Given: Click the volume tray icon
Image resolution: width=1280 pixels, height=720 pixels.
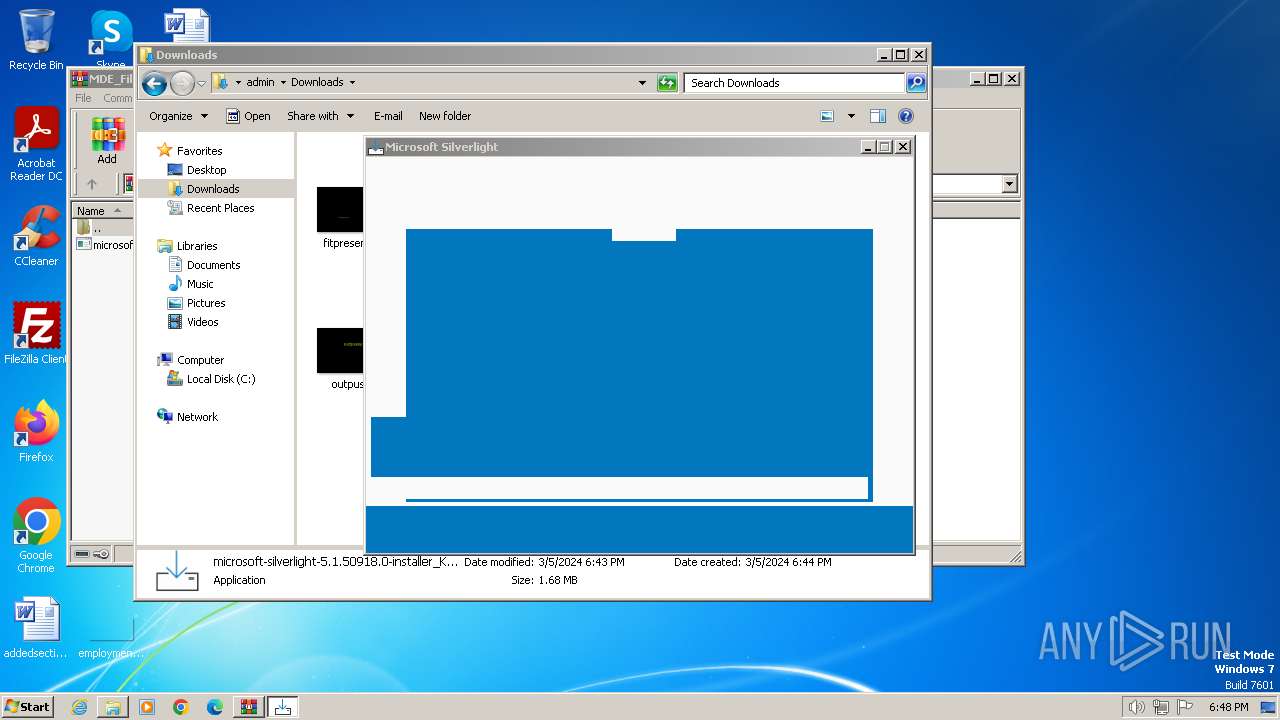Looking at the screenshot, I should (x=1136, y=707).
